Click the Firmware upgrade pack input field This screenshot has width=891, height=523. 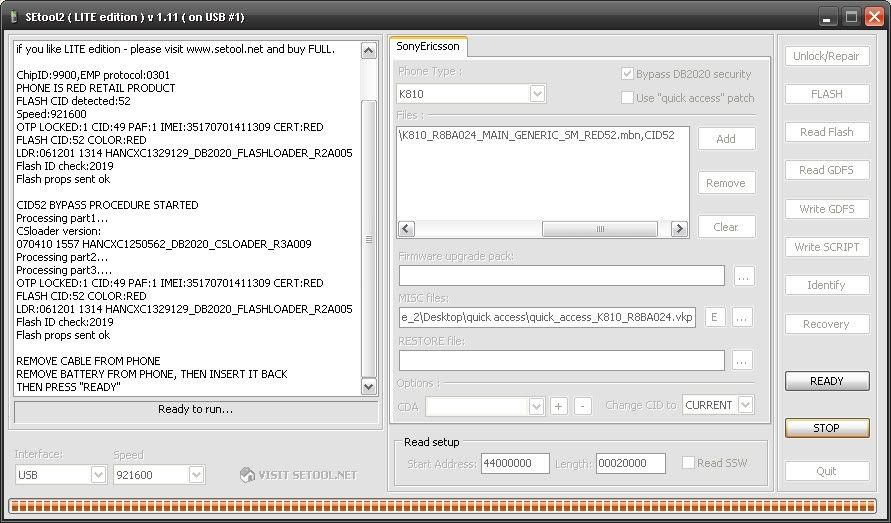point(561,276)
